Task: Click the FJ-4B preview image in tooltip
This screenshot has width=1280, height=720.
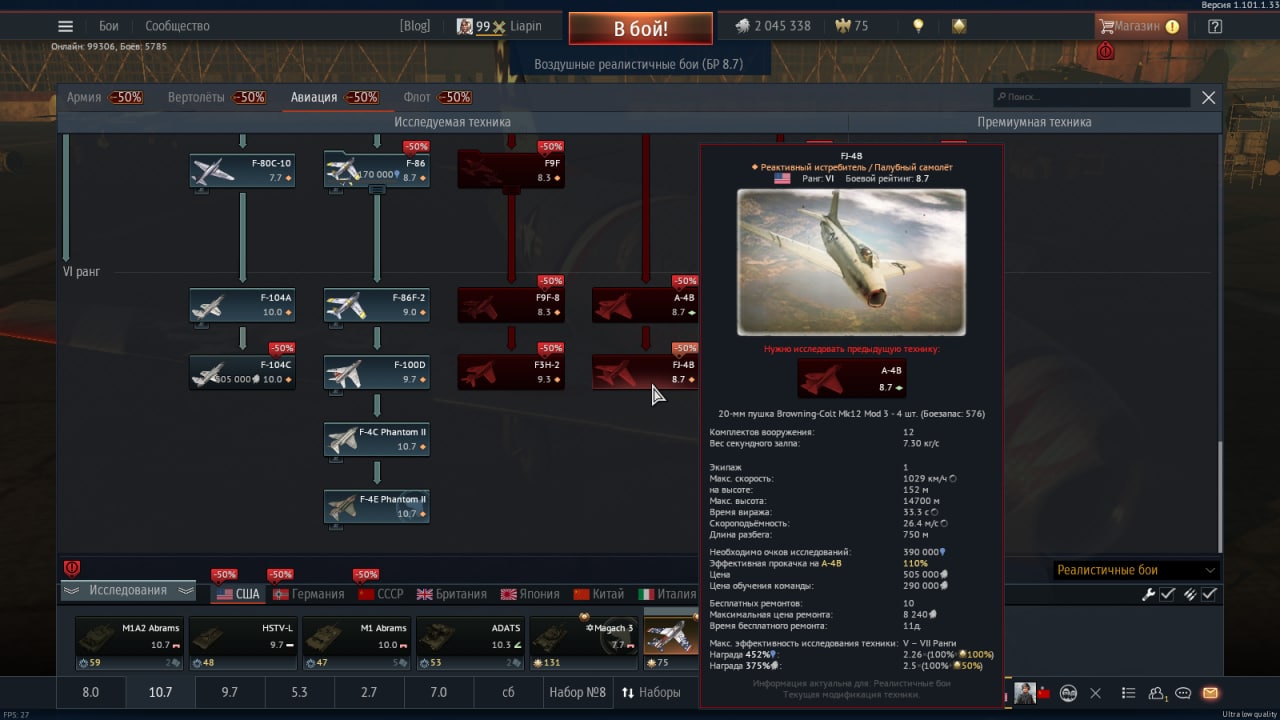Action: [x=851, y=262]
